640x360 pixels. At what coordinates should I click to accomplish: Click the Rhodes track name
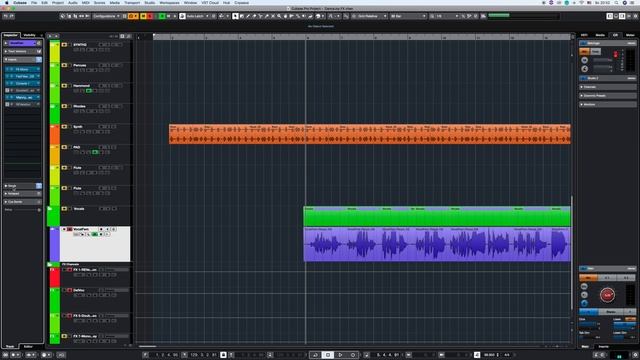[79, 106]
